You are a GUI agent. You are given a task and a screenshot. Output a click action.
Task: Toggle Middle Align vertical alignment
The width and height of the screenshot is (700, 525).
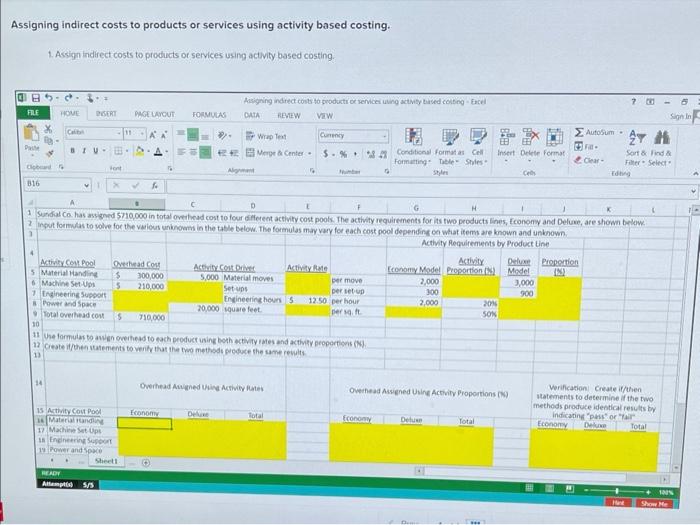click(x=193, y=135)
